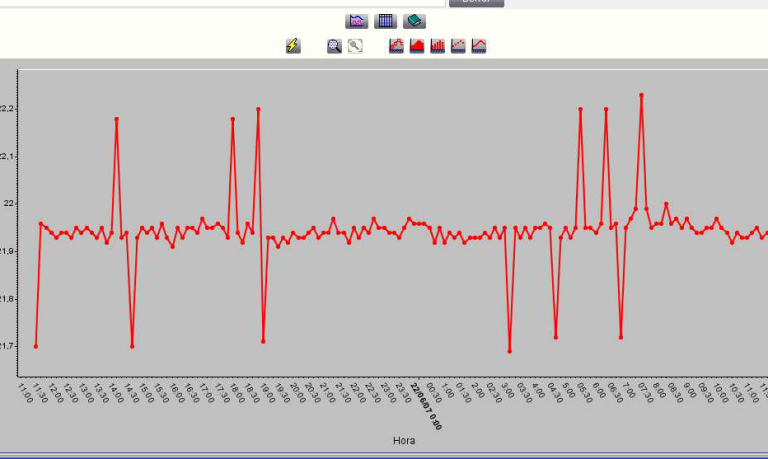This screenshot has height=459, width=768.
Task: Open the chart view icon
Action: (357, 21)
